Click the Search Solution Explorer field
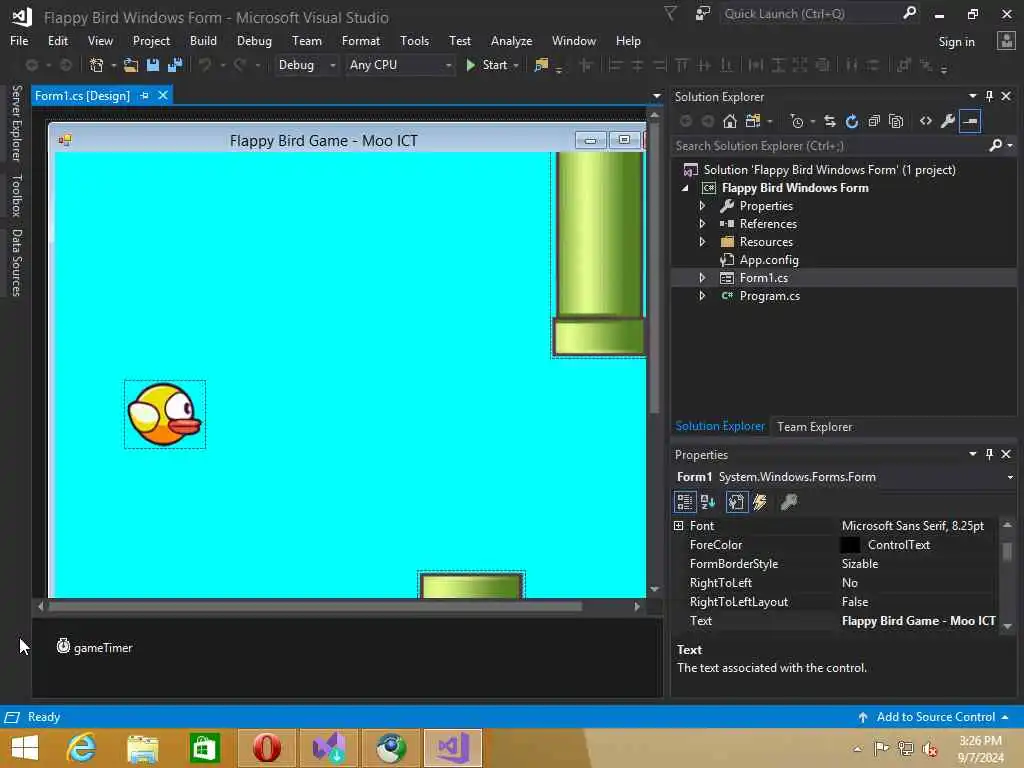This screenshot has height=768, width=1024. (829, 146)
